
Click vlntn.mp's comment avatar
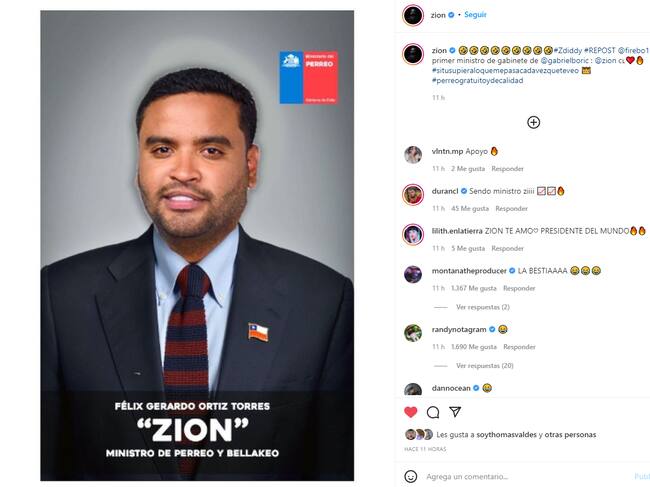click(x=412, y=154)
